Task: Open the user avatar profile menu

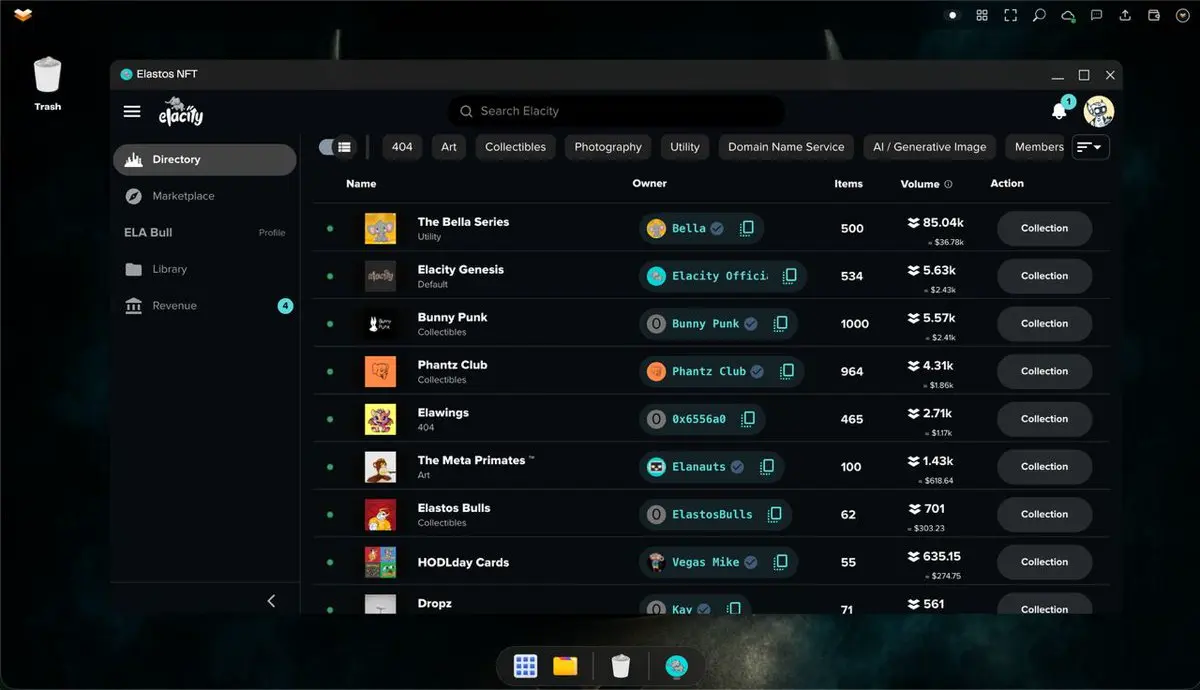Action: point(1099,111)
